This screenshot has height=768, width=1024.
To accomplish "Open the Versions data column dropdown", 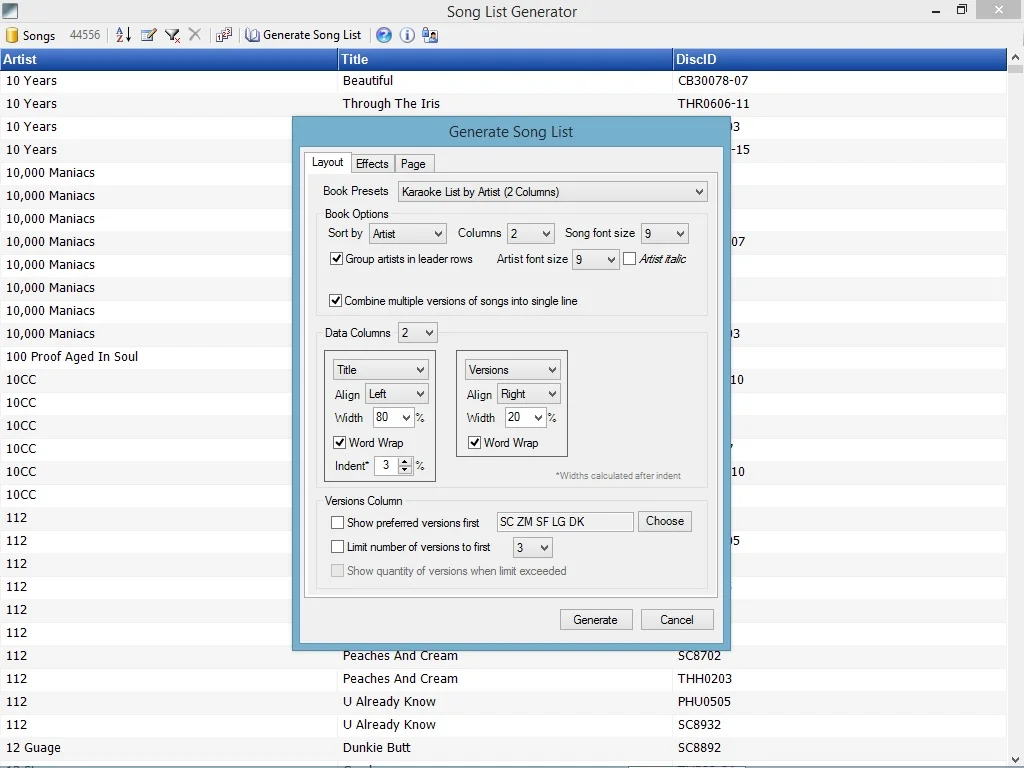I will [512, 370].
